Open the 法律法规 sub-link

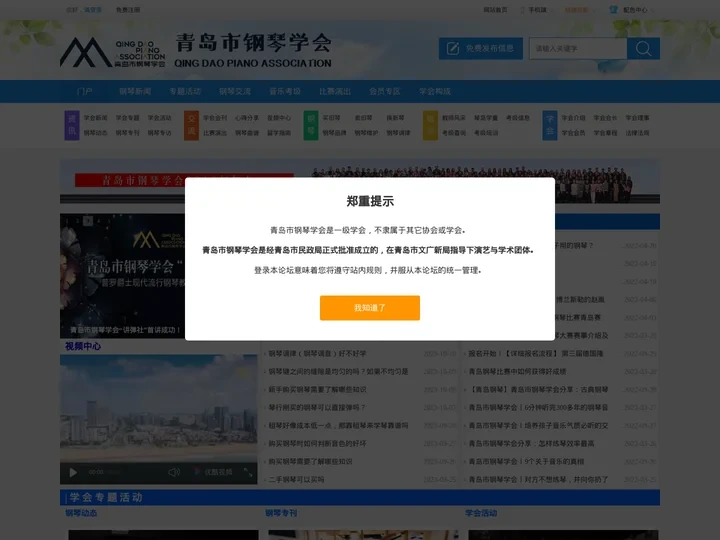click(x=637, y=133)
